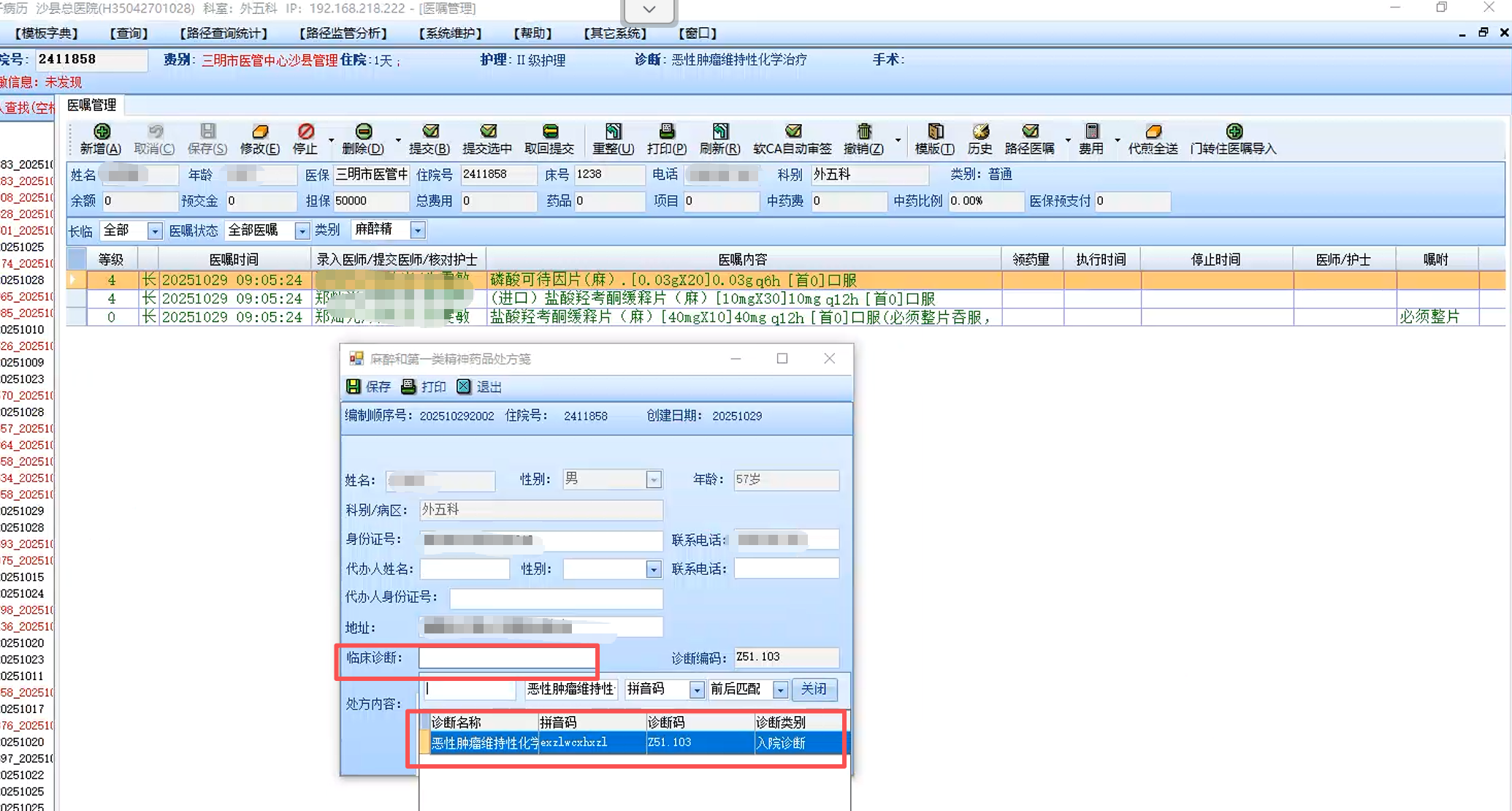Click the 关闭 button in diagnosis search
Viewport: 1512px width, 811px height.
tap(813, 689)
